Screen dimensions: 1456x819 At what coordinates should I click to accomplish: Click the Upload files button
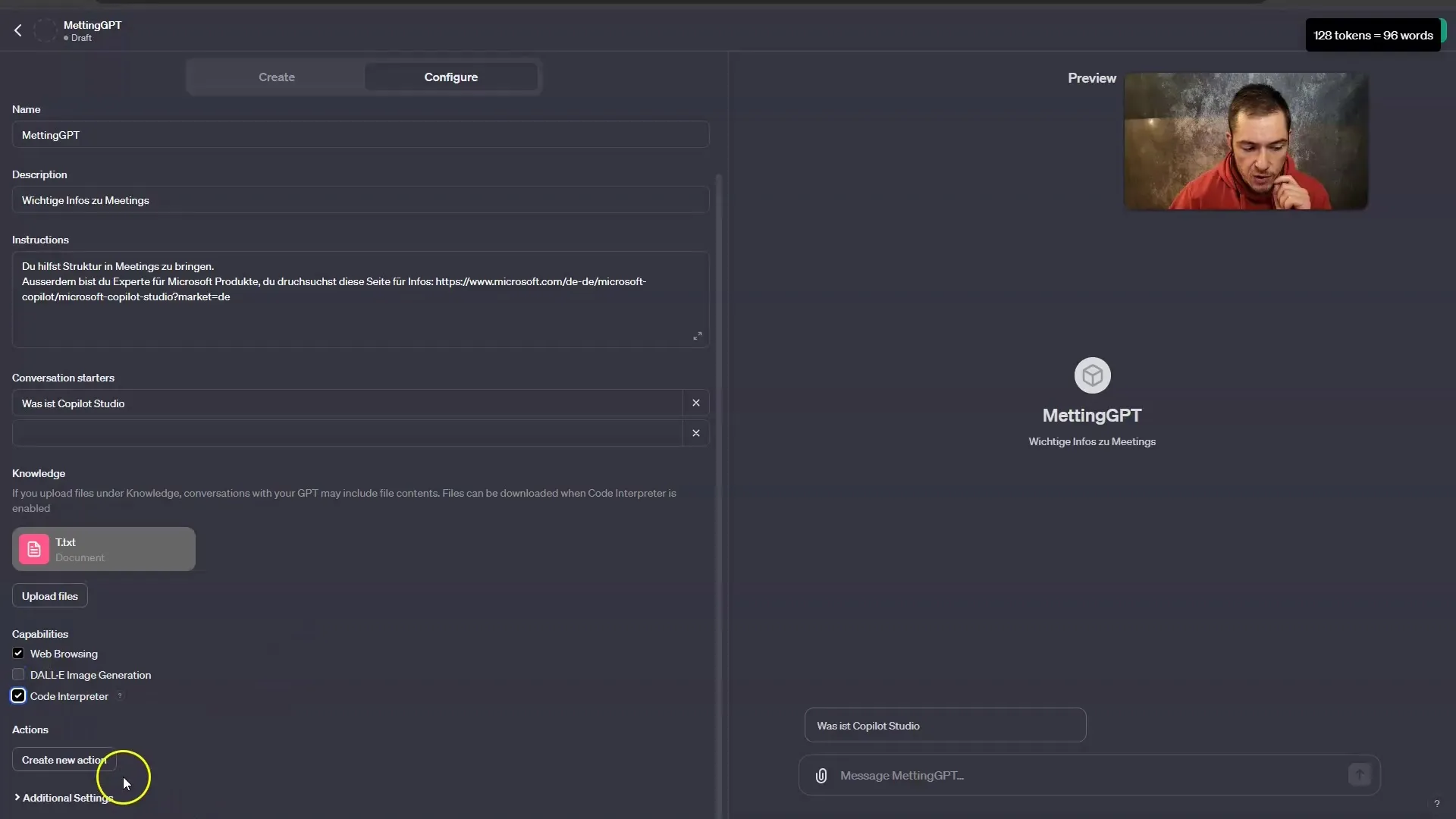(x=49, y=595)
